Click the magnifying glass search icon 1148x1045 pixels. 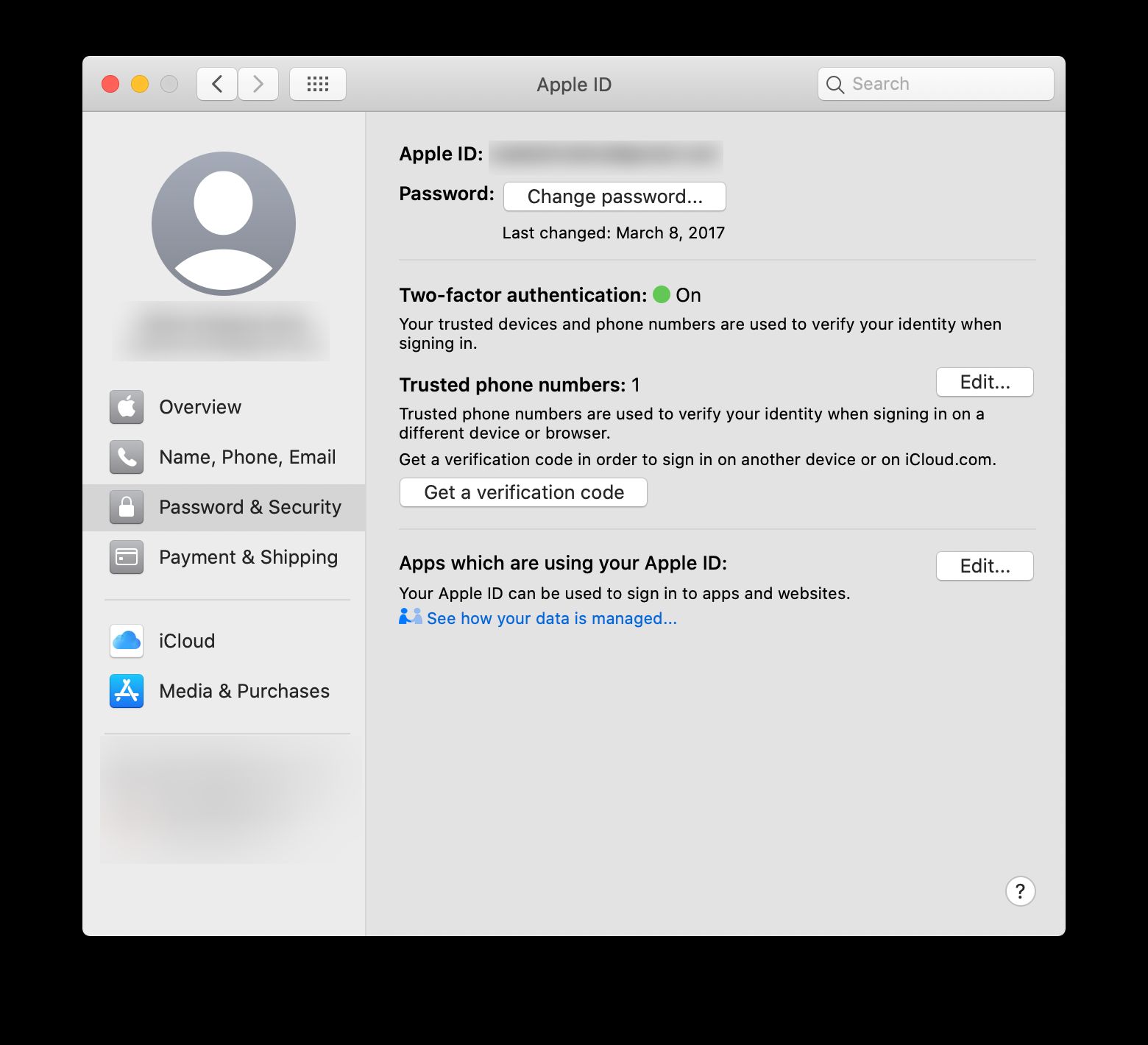pos(835,84)
